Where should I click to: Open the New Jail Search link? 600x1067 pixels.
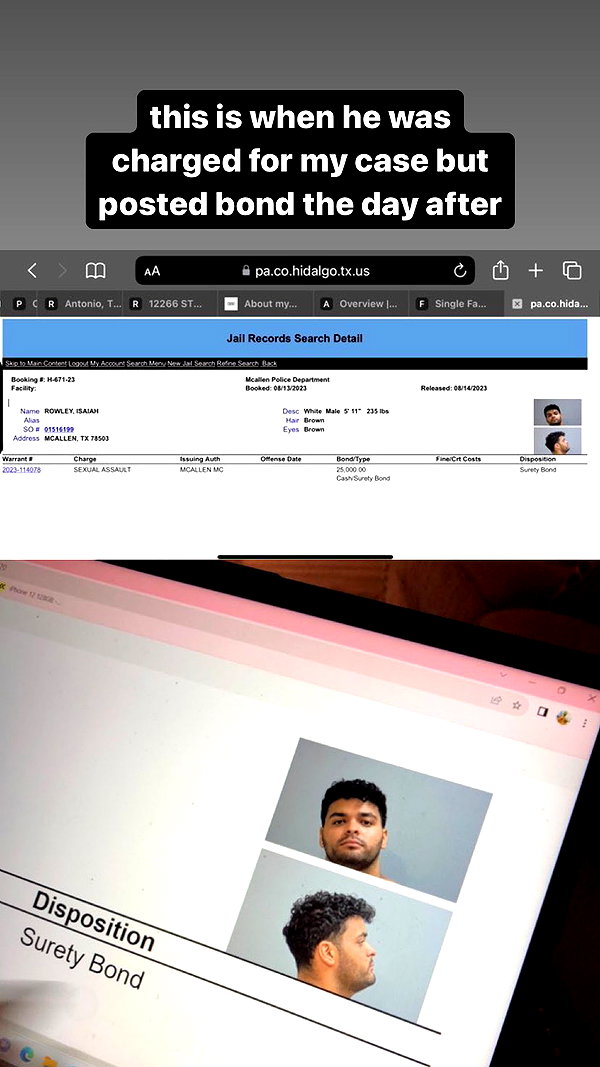[191, 363]
